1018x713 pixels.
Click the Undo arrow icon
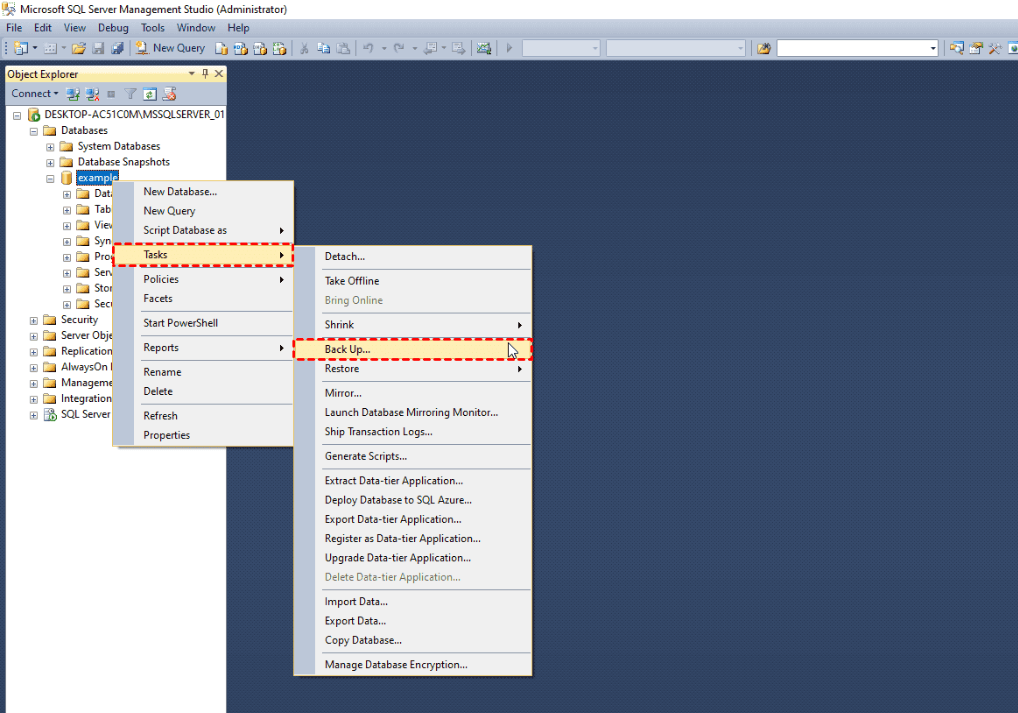(368, 48)
